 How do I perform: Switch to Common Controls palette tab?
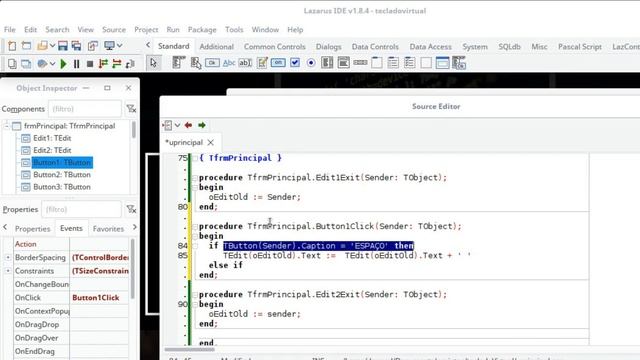pos(275,47)
